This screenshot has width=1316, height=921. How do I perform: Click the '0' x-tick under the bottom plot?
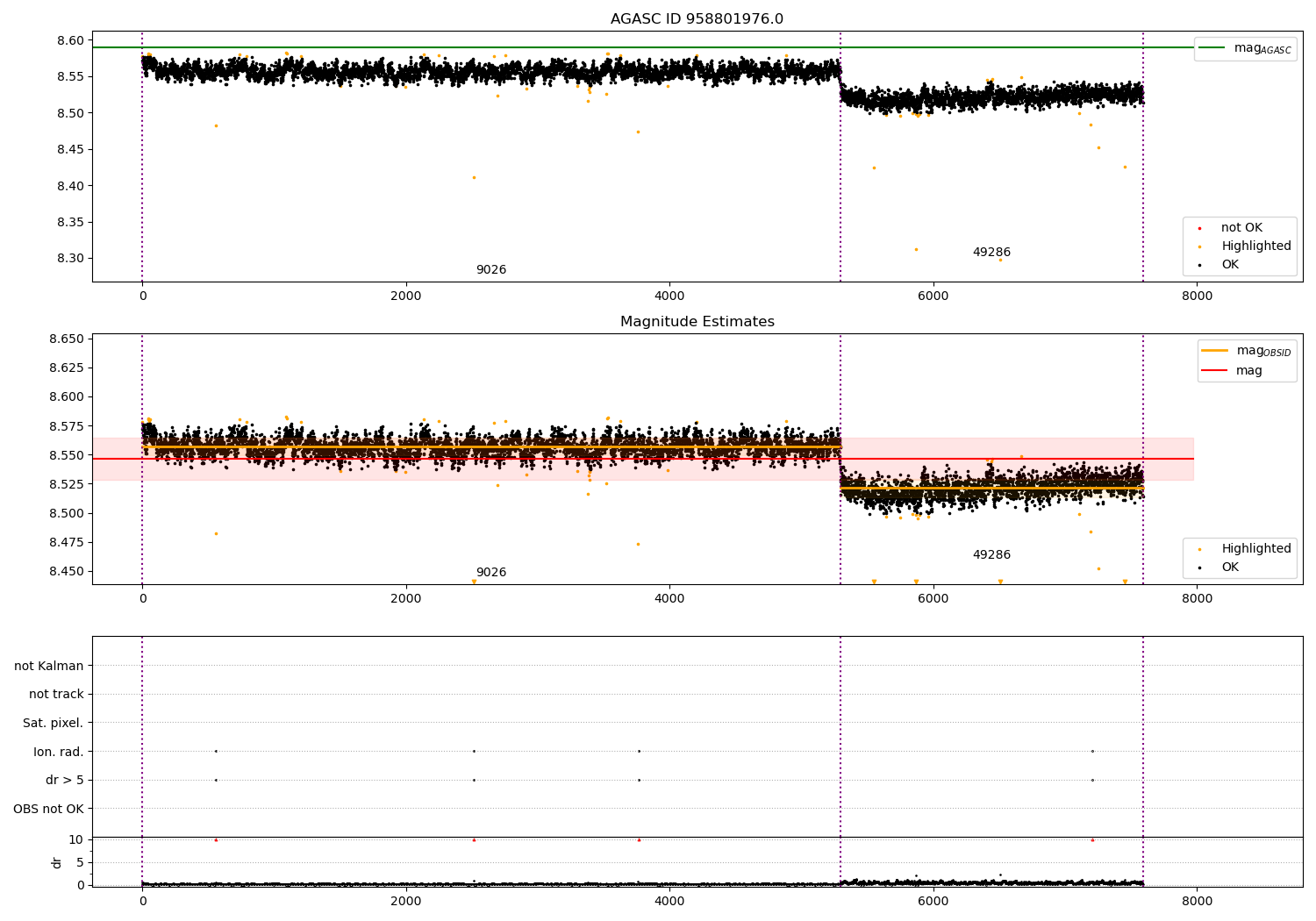(142, 901)
